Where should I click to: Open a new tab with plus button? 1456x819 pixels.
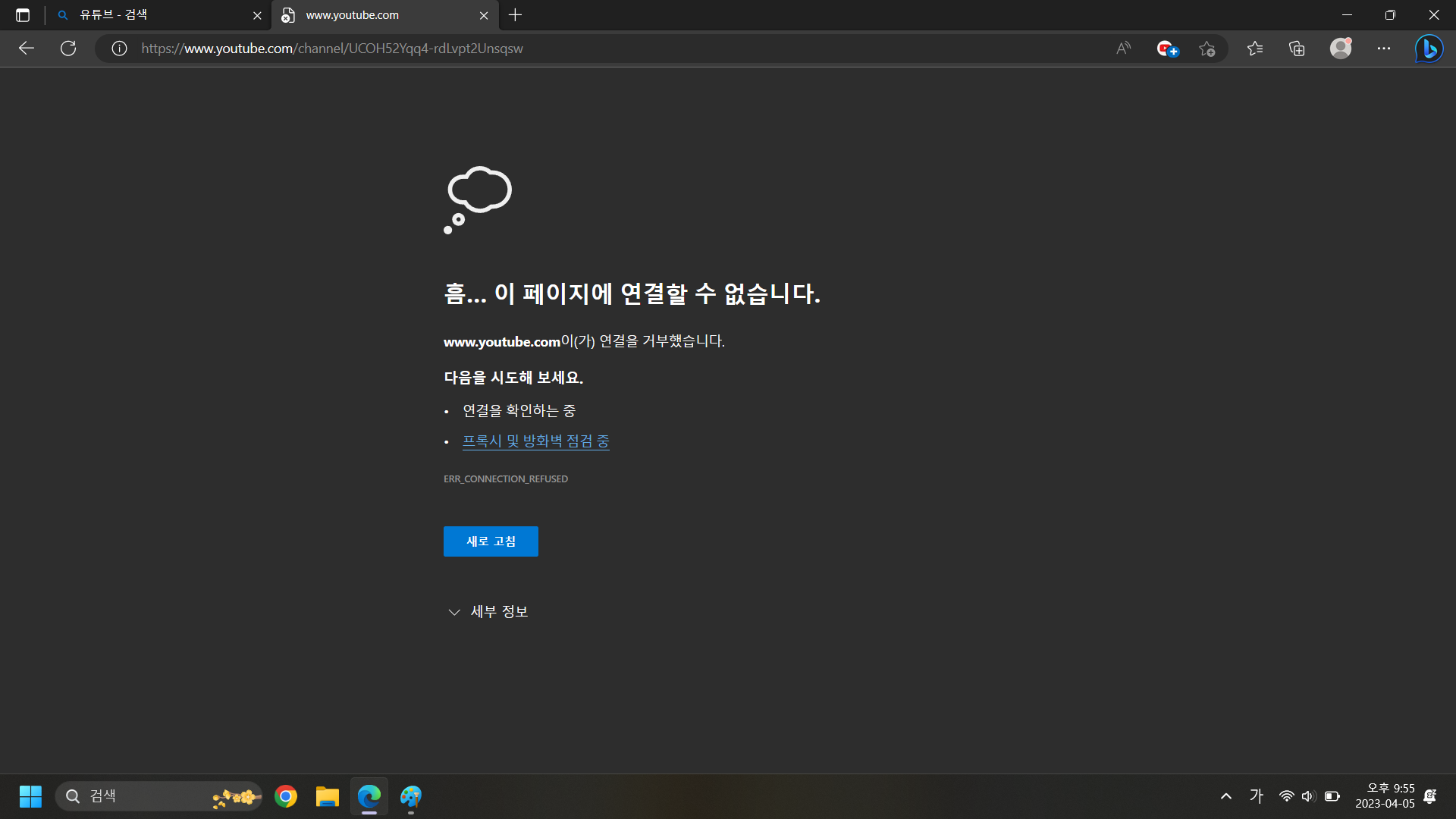coord(516,15)
